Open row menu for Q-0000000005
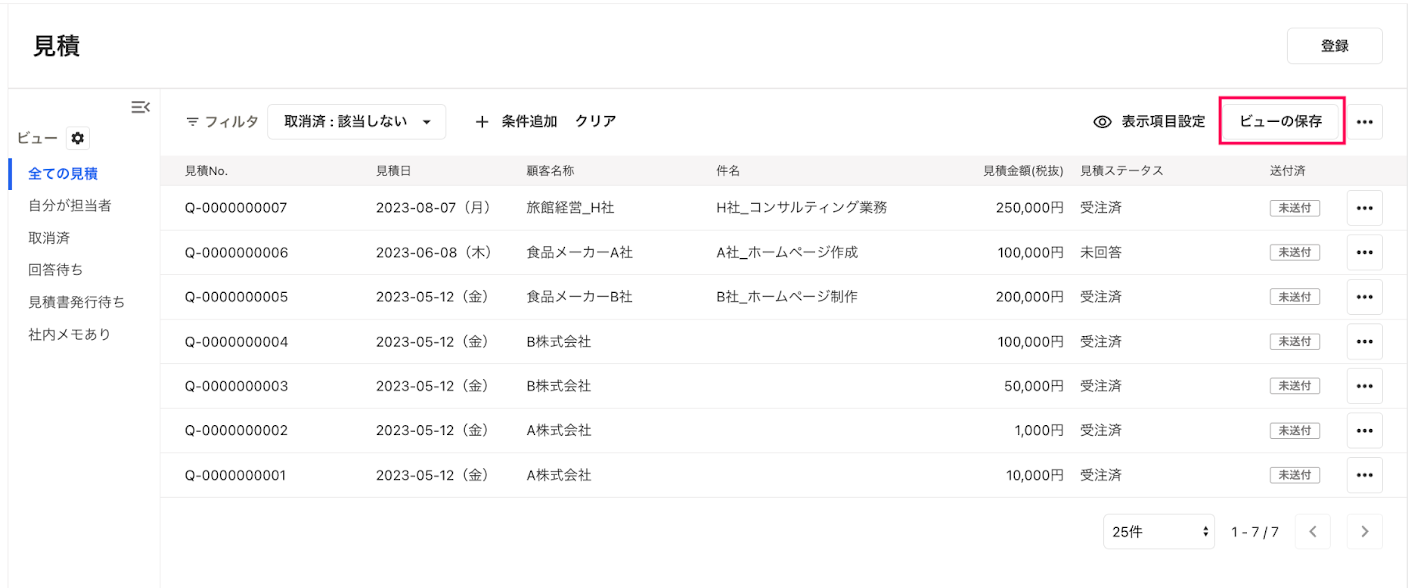1408x588 pixels. (1365, 297)
